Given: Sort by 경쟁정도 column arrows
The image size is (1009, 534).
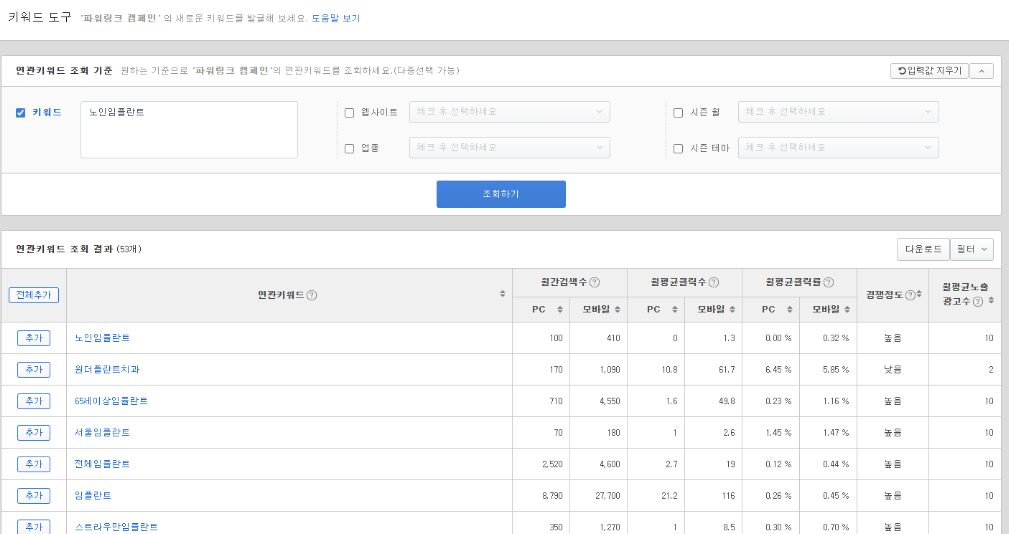Looking at the screenshot, I should pyautogui.click(x=919, y=294).
